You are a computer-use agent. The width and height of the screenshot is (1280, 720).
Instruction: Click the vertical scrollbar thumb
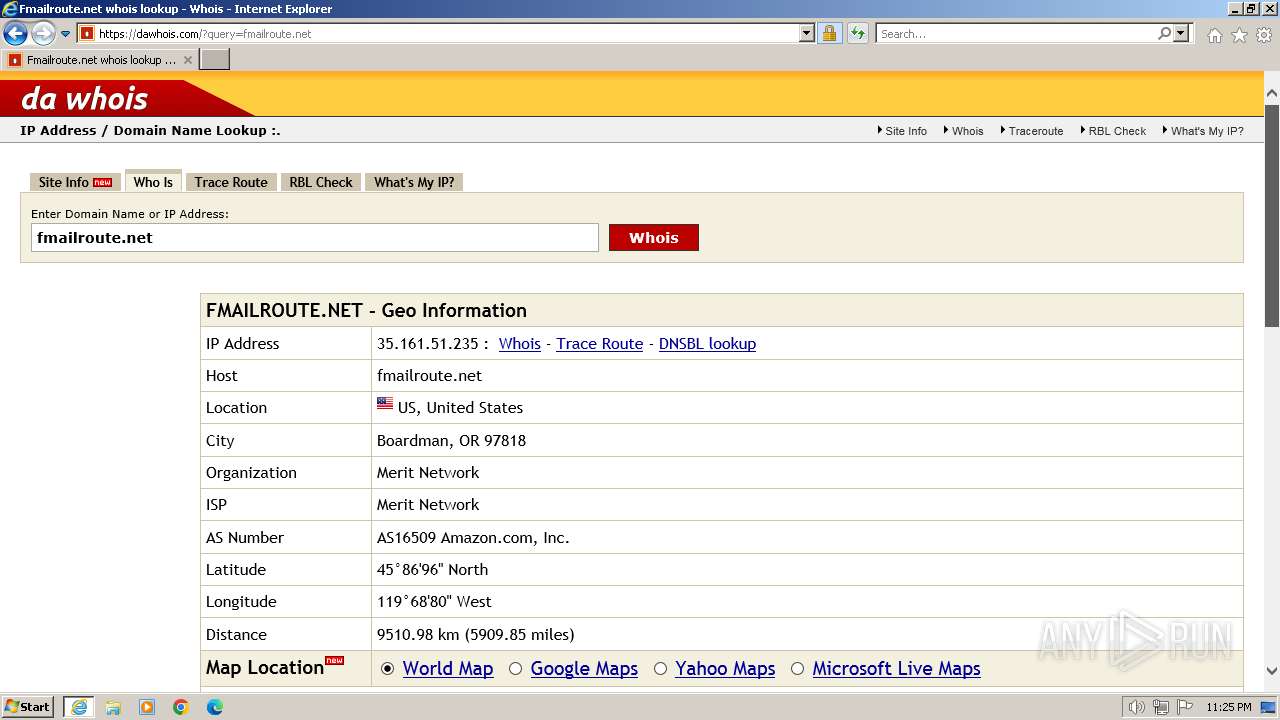[1271, 215]
